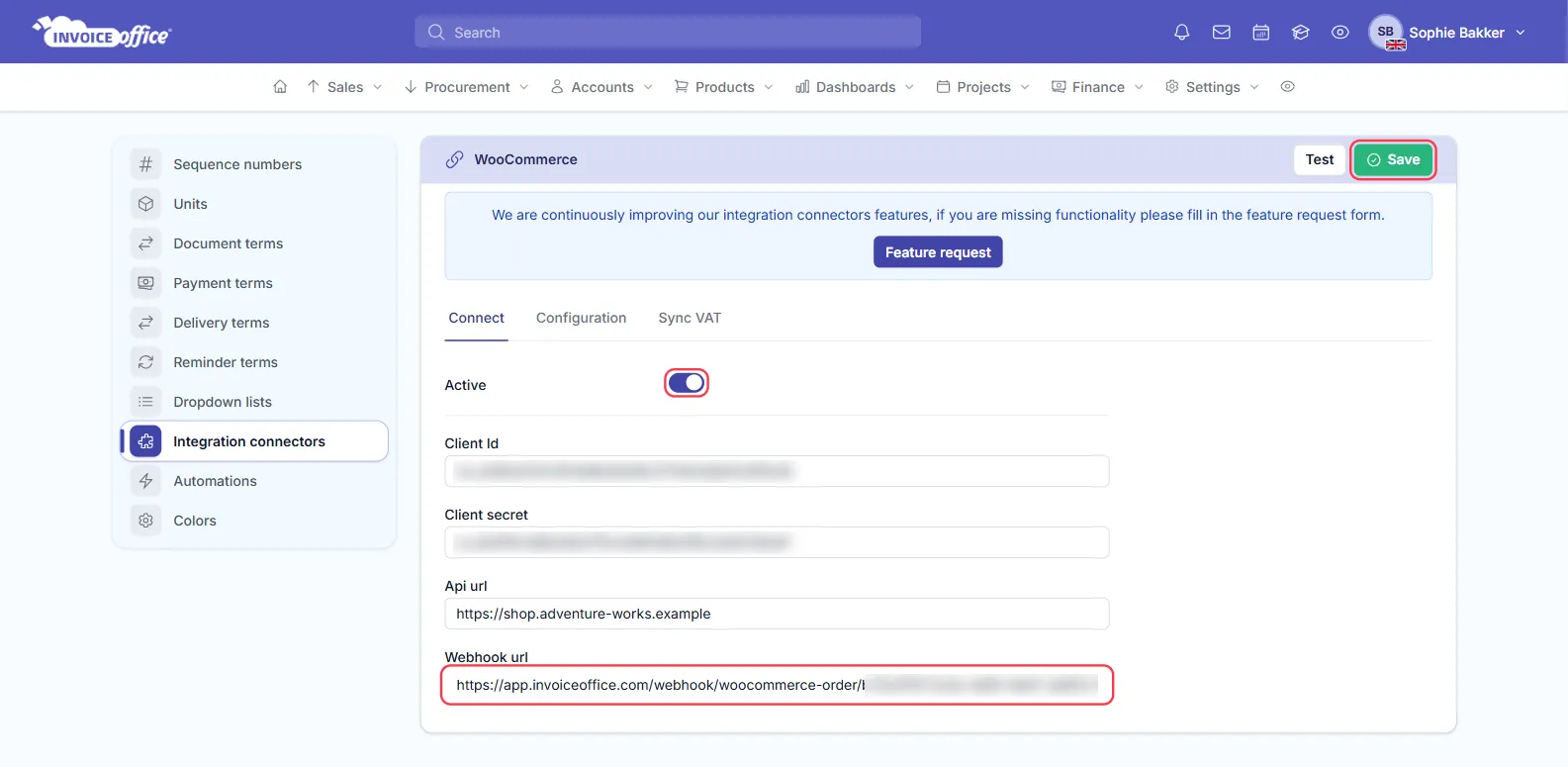1568x767 pixels.
Task: Click the Sequence numbers hash icon
Action: point(145,164)
